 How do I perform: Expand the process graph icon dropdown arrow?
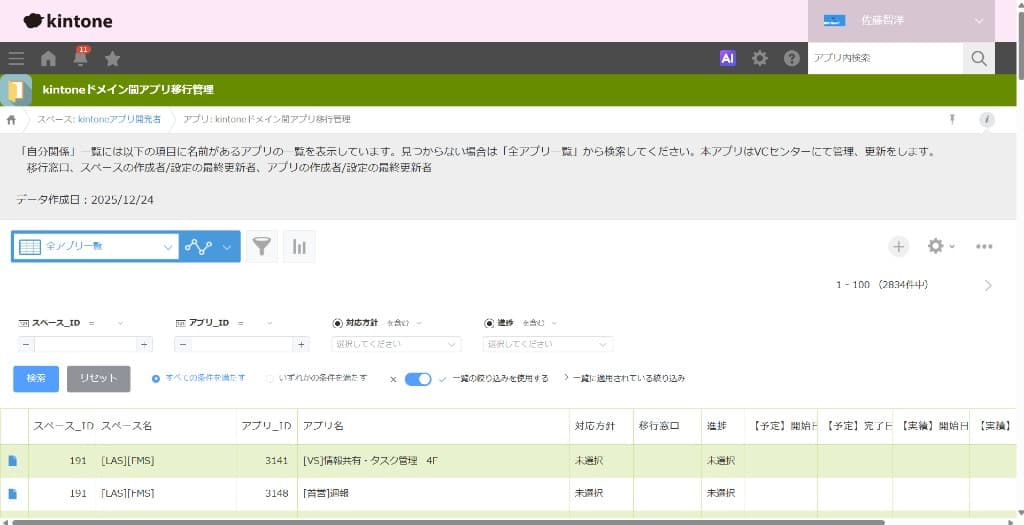227,247
